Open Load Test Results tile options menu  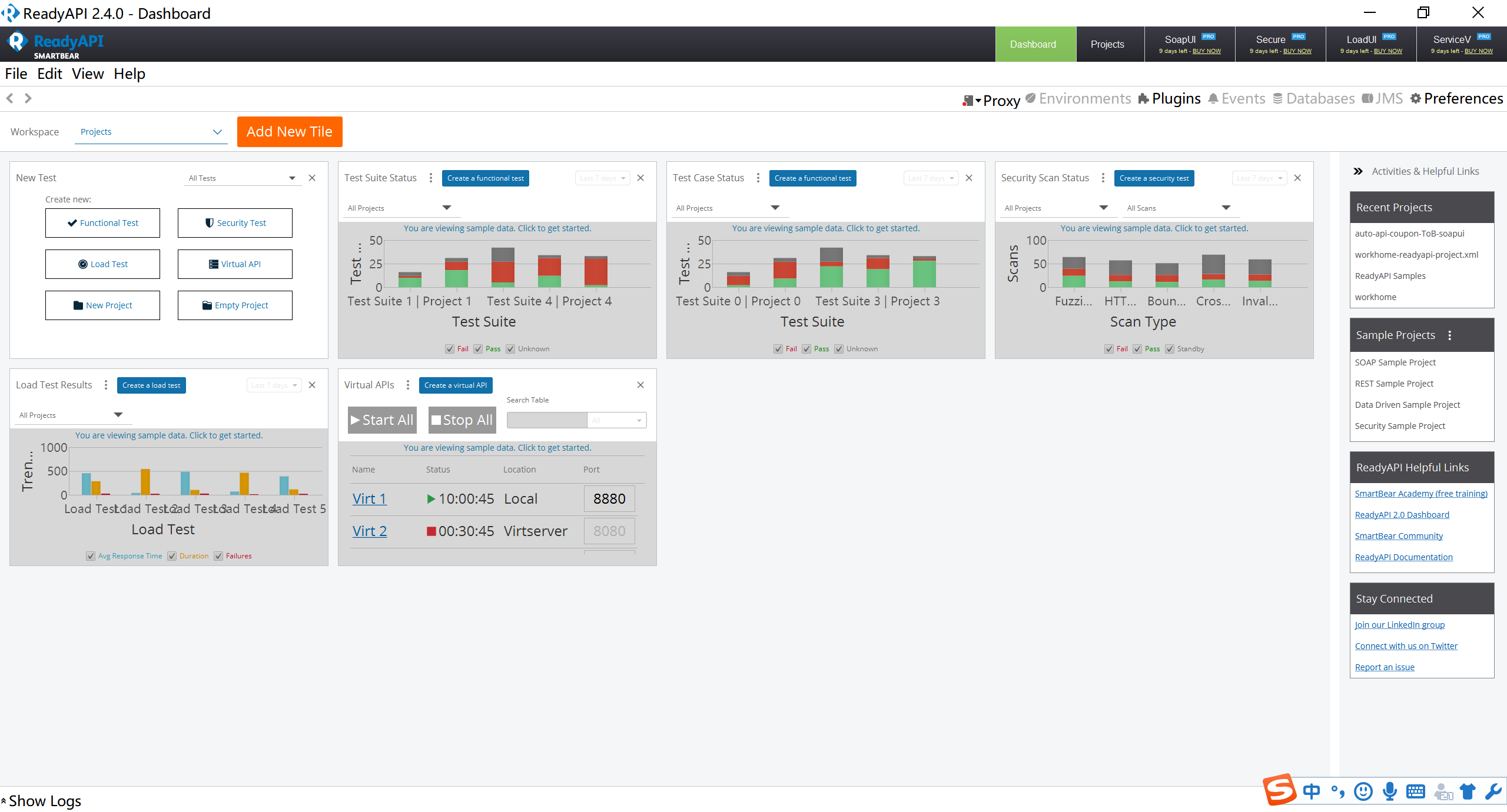pos(106,385)
